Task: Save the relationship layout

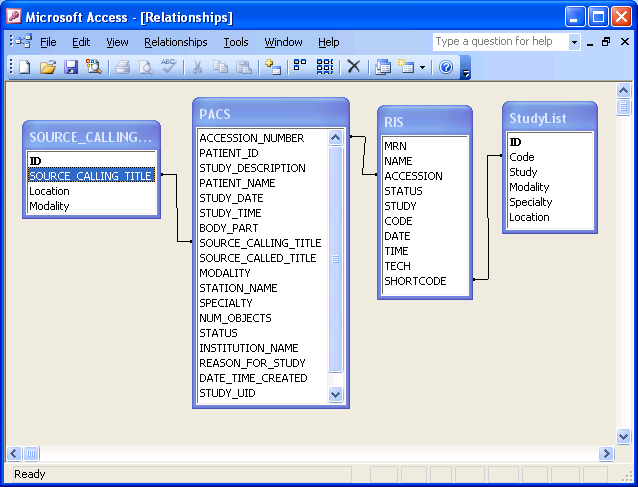Action: click(71, 67)
